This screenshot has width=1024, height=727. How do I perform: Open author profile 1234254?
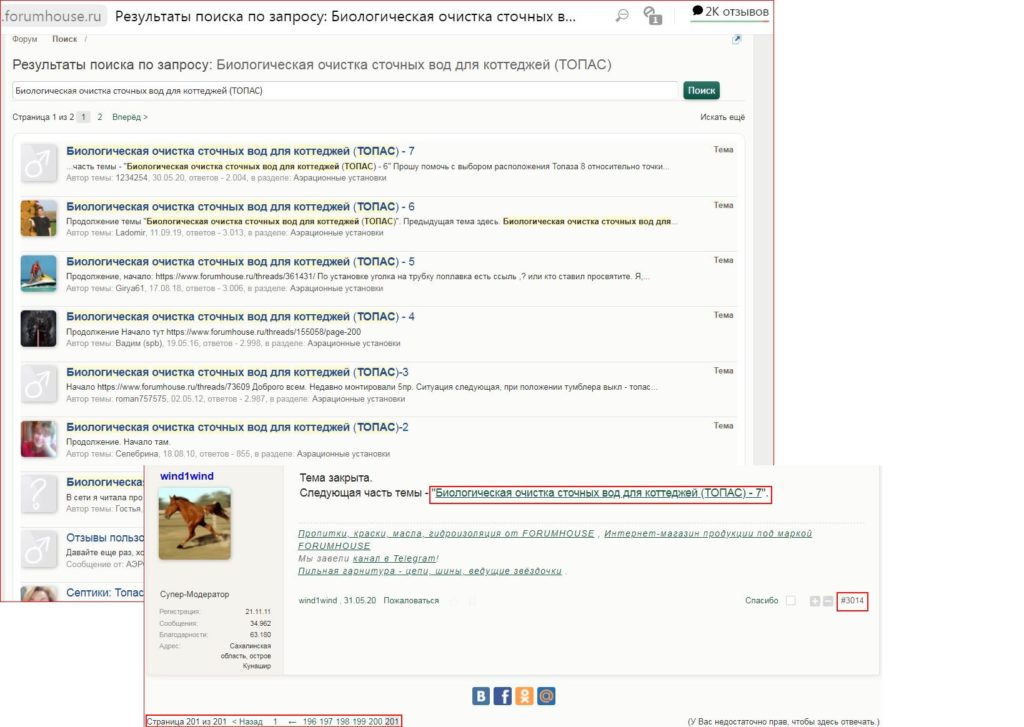[x=132, y=178]
